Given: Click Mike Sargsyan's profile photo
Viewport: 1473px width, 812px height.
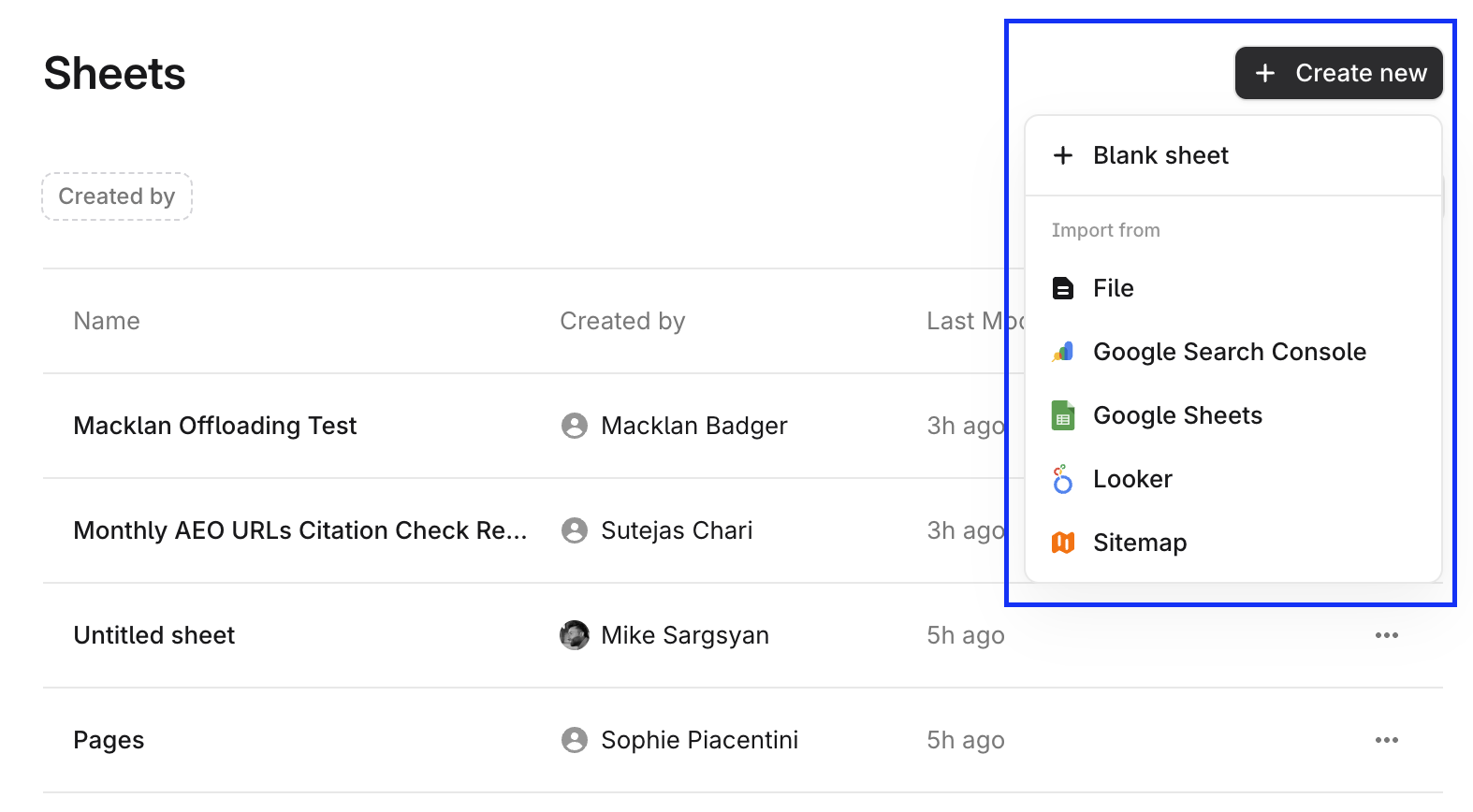Looking at the screenshot, I should [575, 635].
